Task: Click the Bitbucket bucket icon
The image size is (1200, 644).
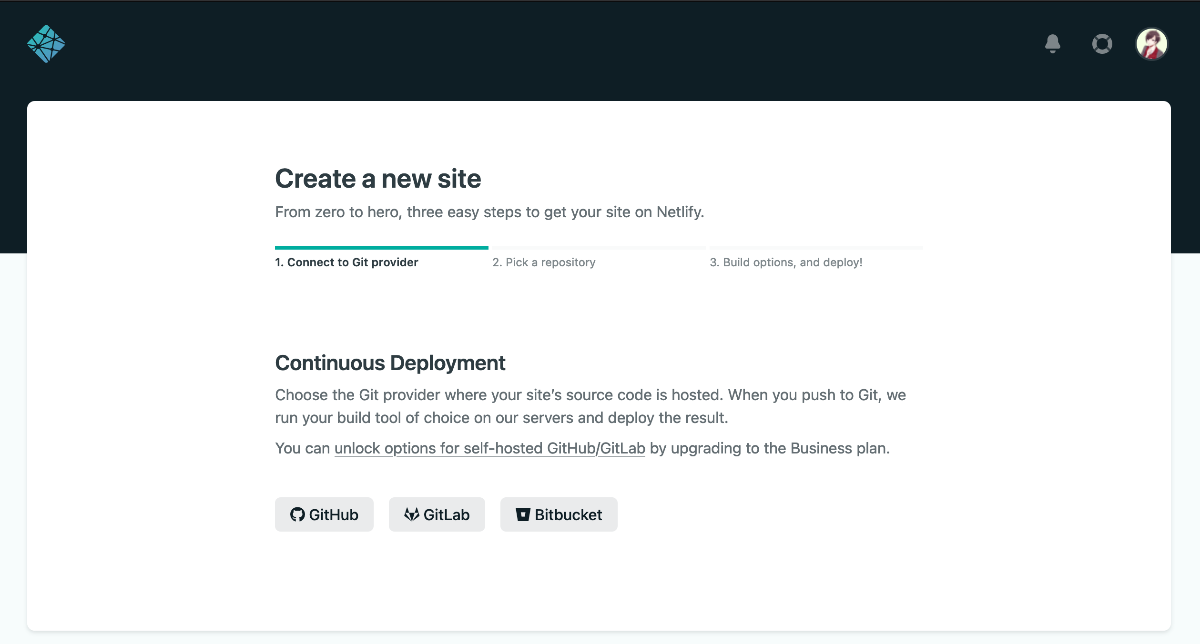Action: coord(524,514)
